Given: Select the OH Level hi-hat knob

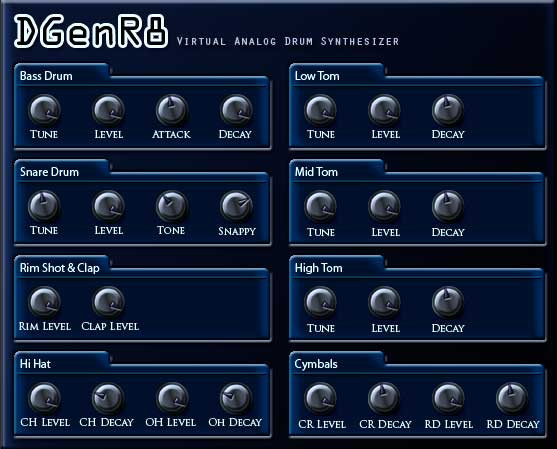Looking at the screenshot, I should [x=172, y=398].
